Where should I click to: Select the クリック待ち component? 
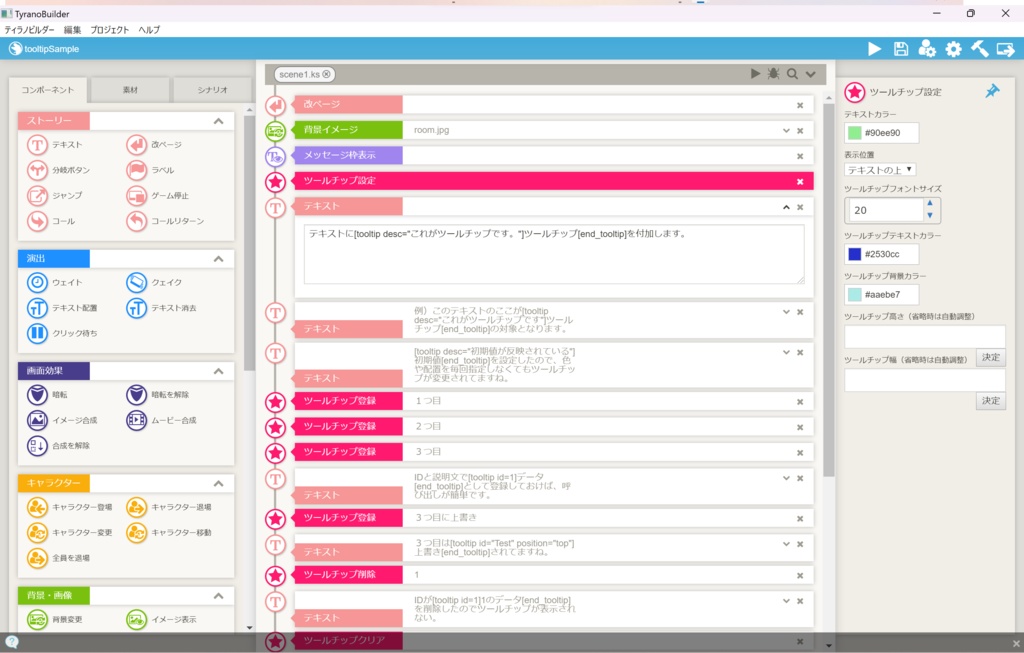coord(62,333)
